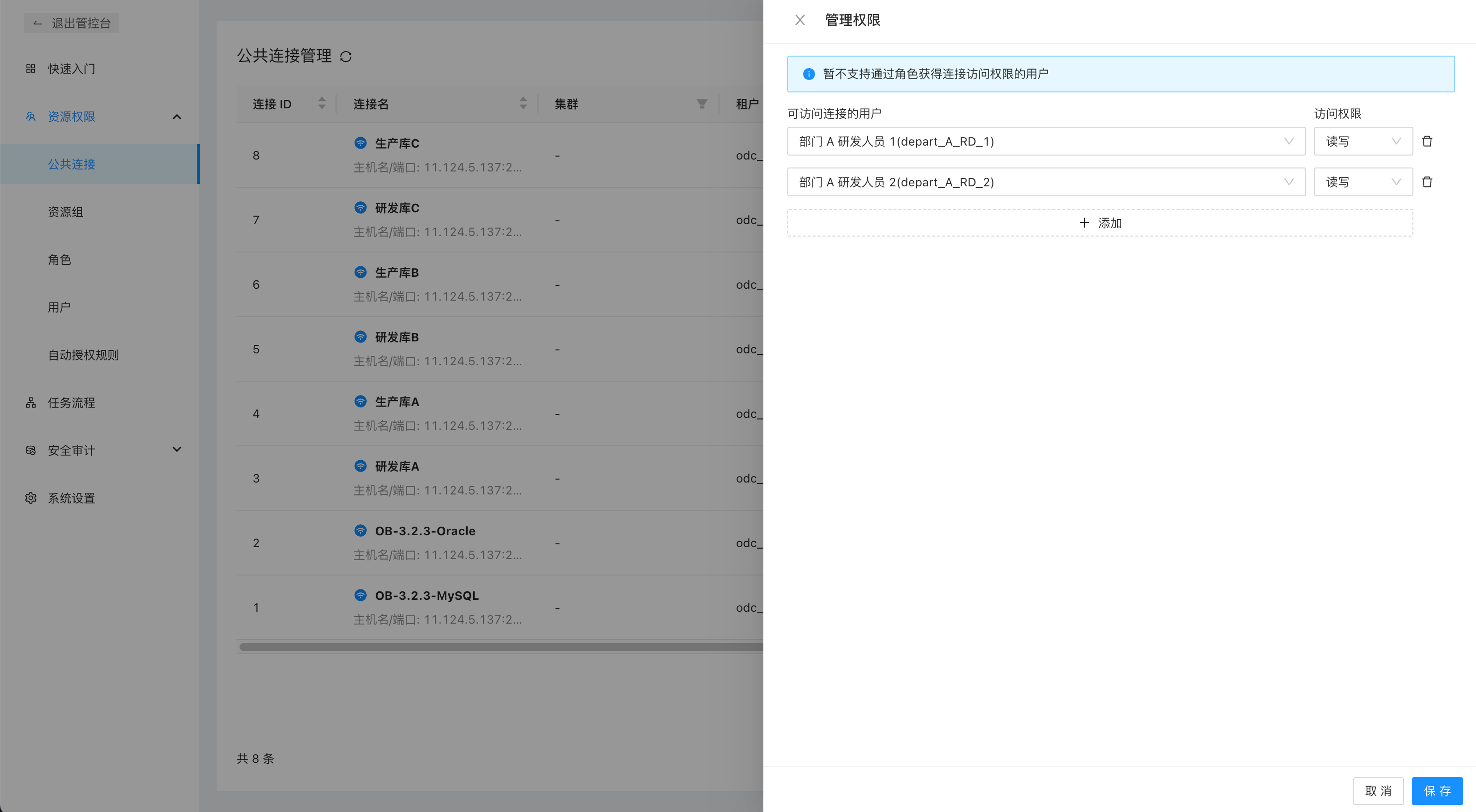Click trash icon for depart_A_RD_2 row
The image size is (1476, 812).
(1427, 182)
